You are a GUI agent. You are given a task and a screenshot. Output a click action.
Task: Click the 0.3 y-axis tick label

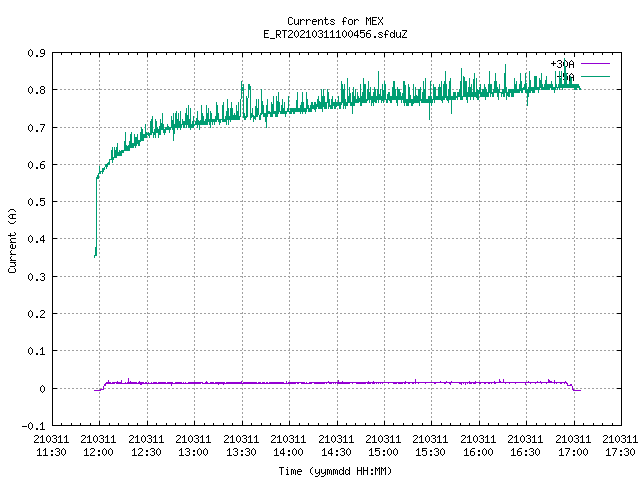tap(36, 277)
